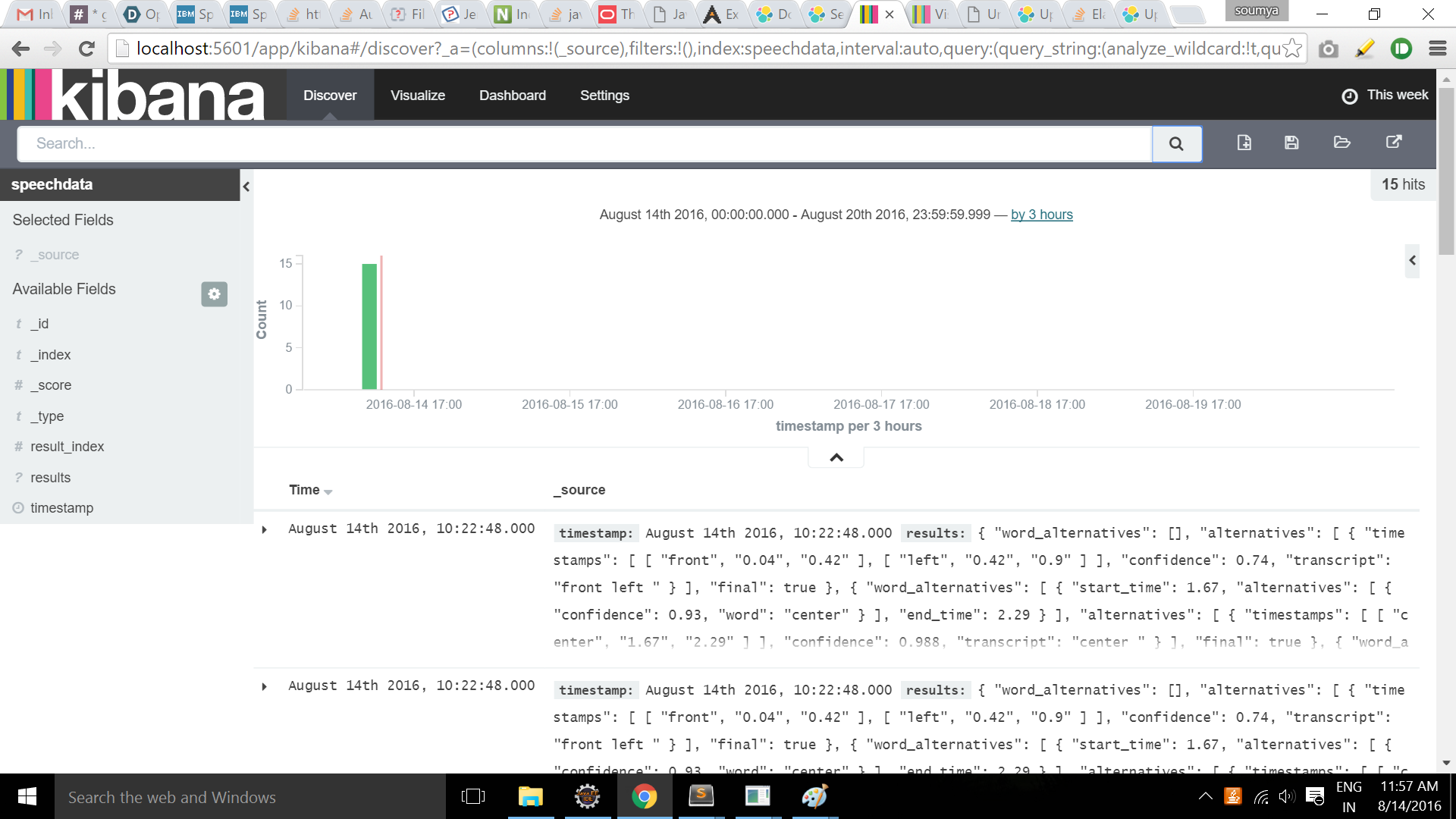Focus the Kibana Search input box

(584, 144)
